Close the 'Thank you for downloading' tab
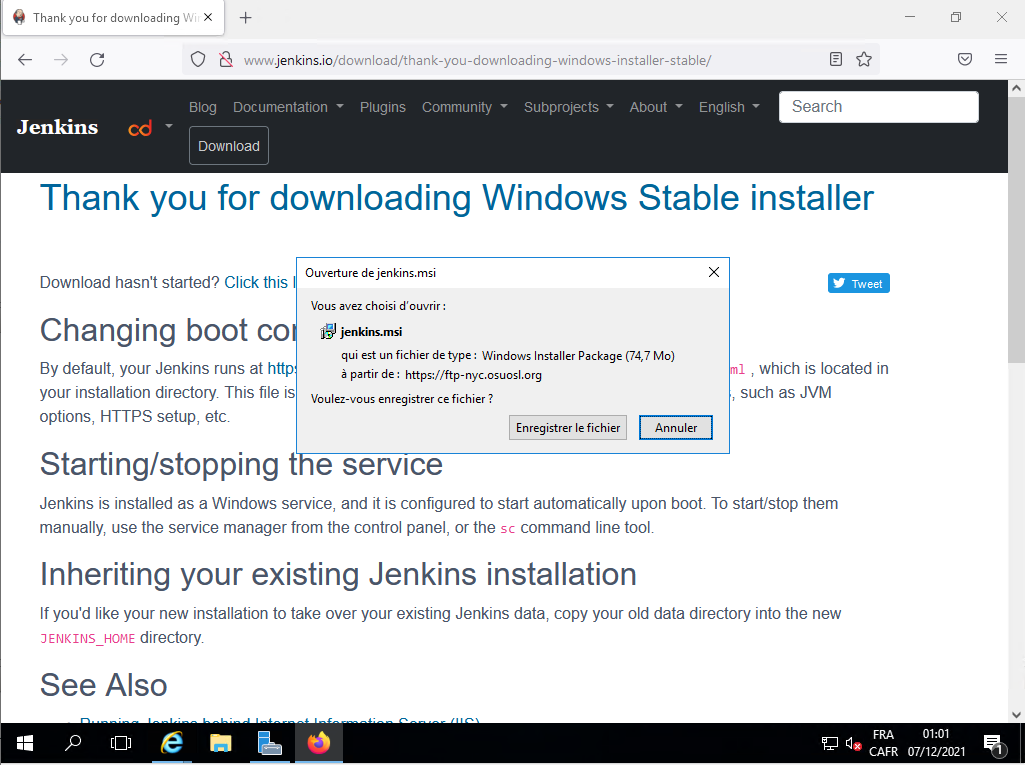 pyautogui.click(x=208, y=17)
